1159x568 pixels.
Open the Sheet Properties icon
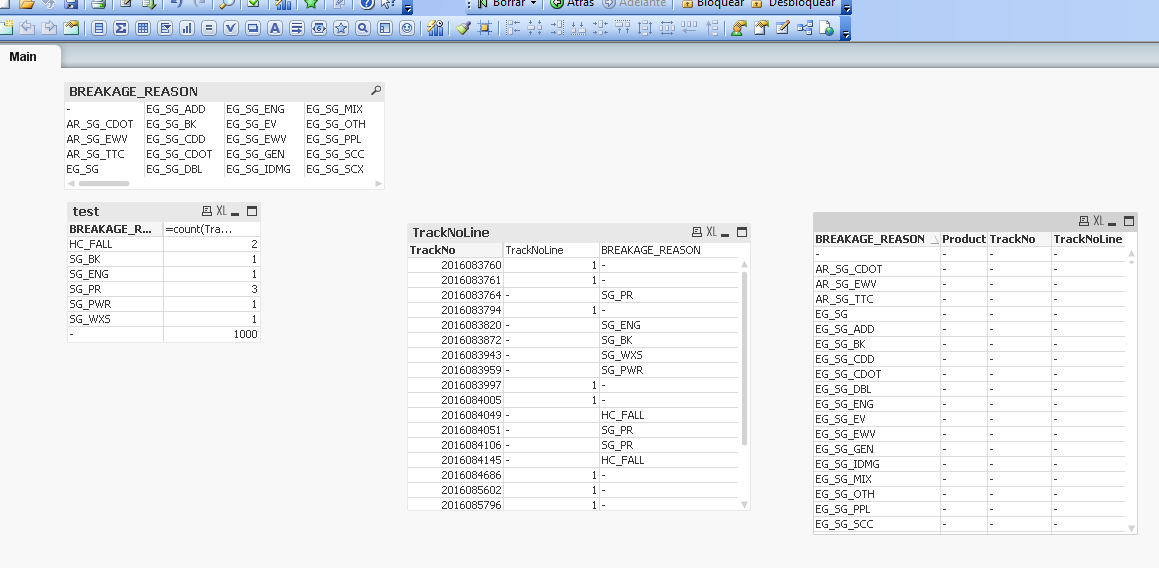pyautogui.click(x=71, y=28)
